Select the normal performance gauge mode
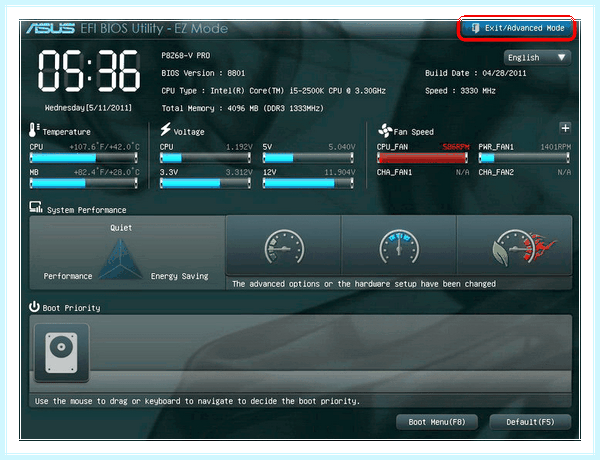The image size is (600, 460). [399, 245]
